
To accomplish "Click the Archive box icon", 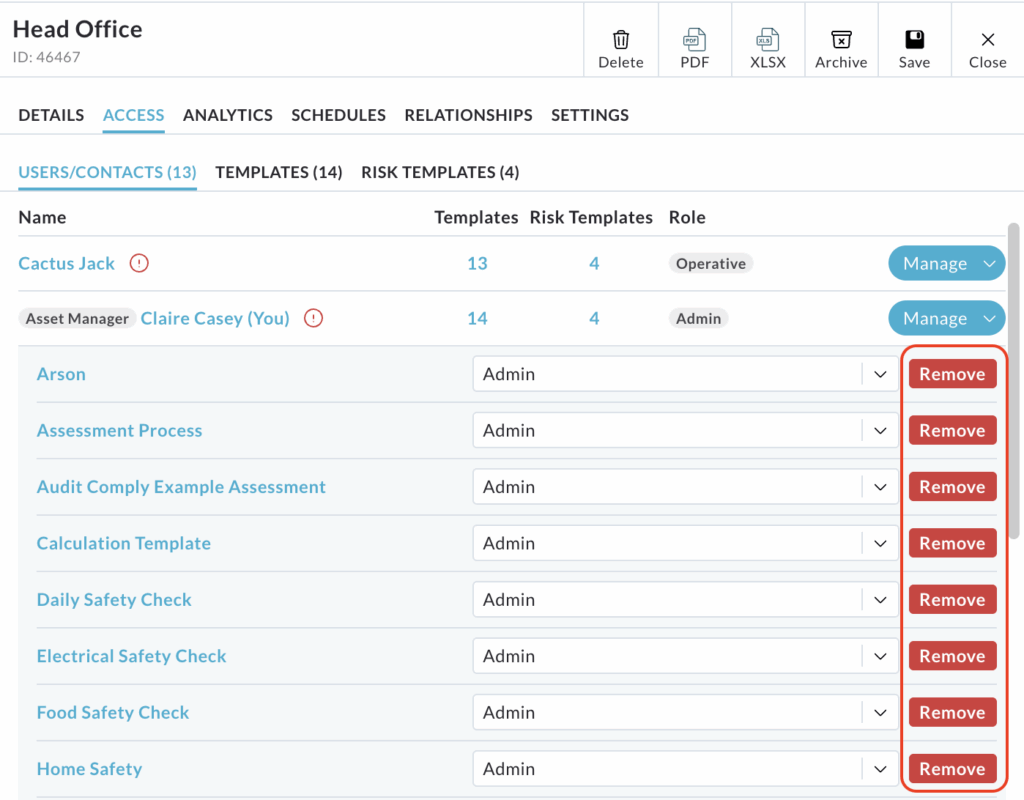I will (841, 40).
